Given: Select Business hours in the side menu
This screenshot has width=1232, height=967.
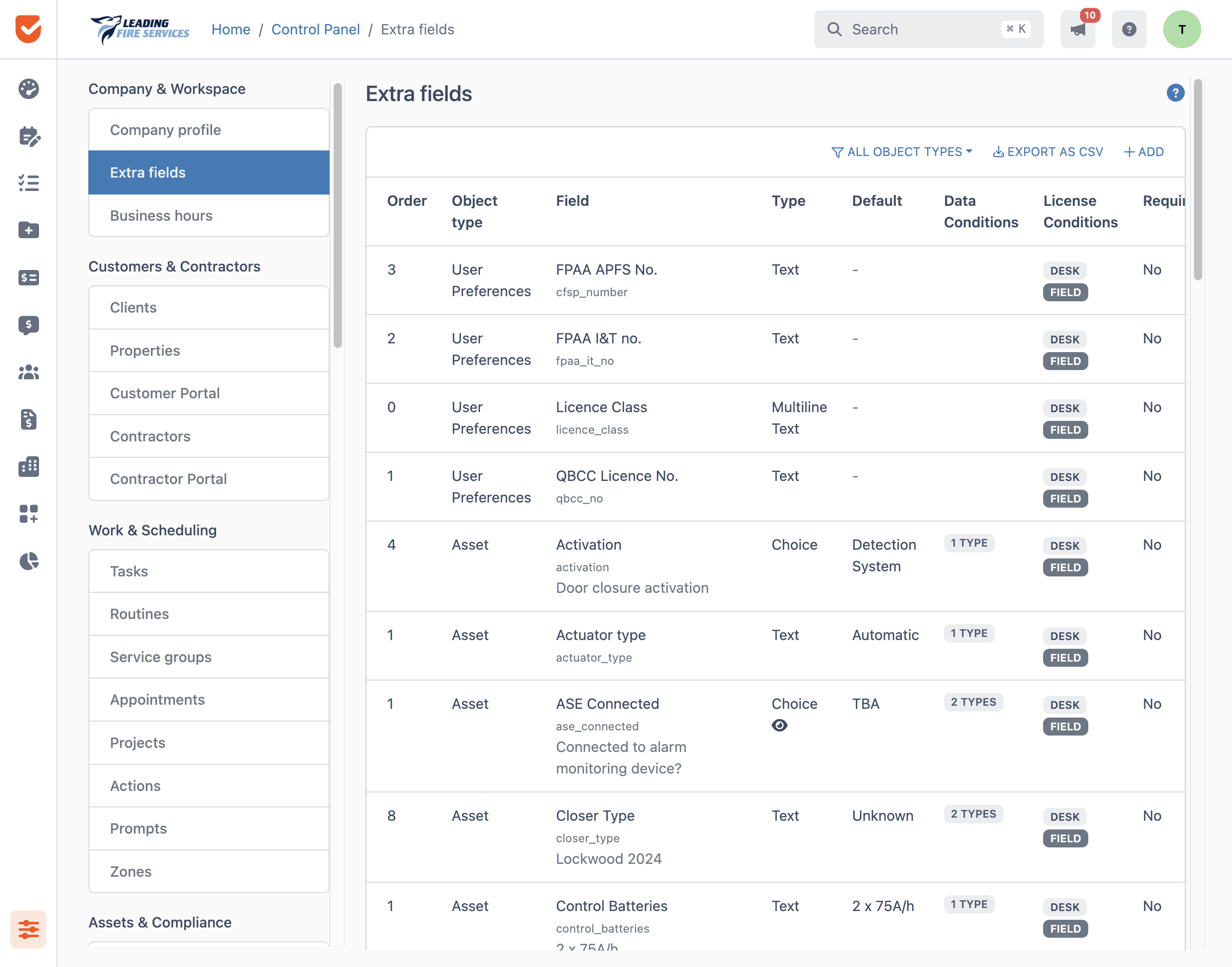Looking at the screenshot, I should tap(209, 216).
